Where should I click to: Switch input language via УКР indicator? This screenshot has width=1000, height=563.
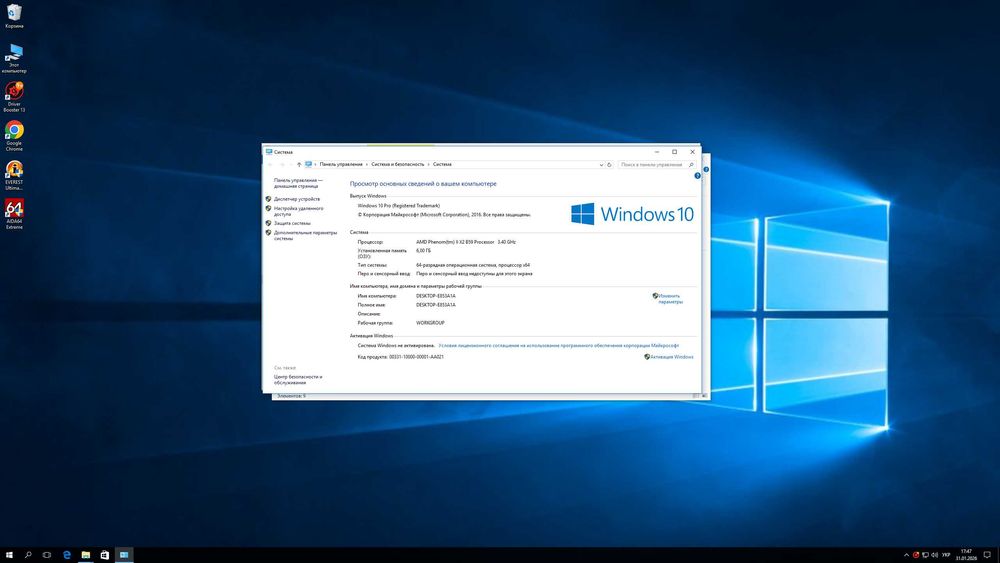click(x=946, y=555)
